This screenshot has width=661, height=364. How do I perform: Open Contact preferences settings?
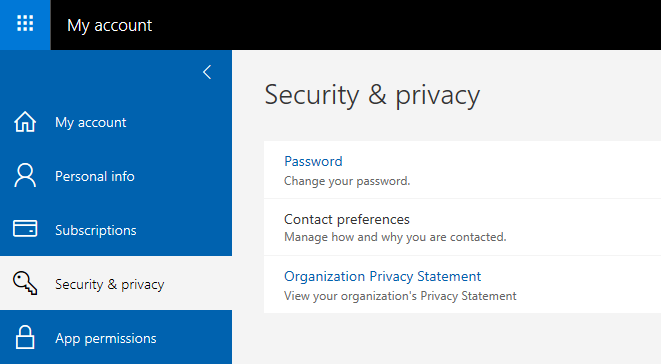pyautogui.click(x=347, y=219)
